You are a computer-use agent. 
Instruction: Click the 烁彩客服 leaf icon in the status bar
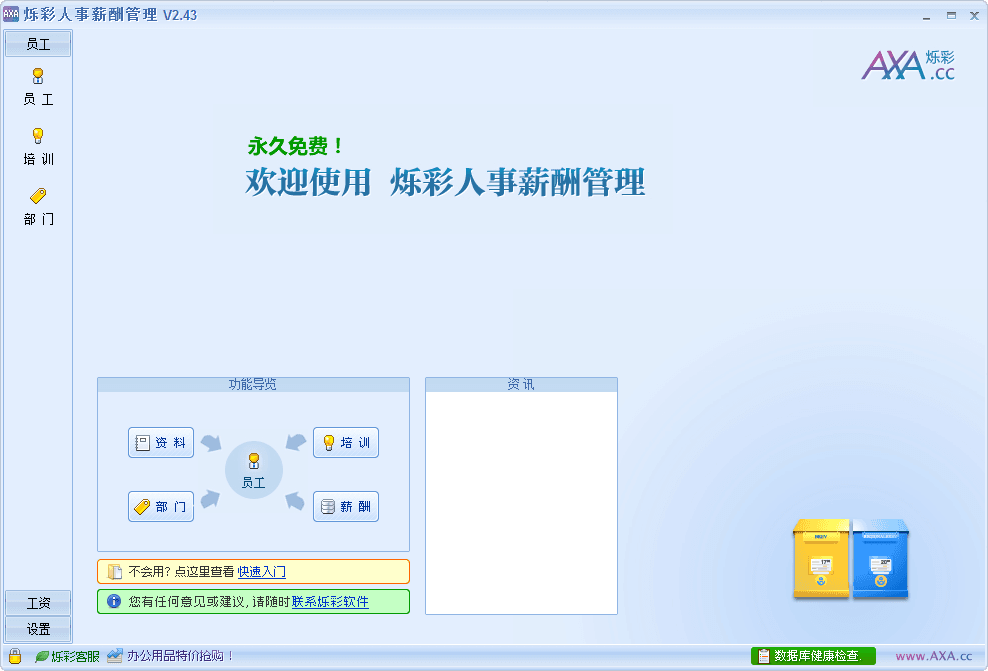[x=42, y=657]
